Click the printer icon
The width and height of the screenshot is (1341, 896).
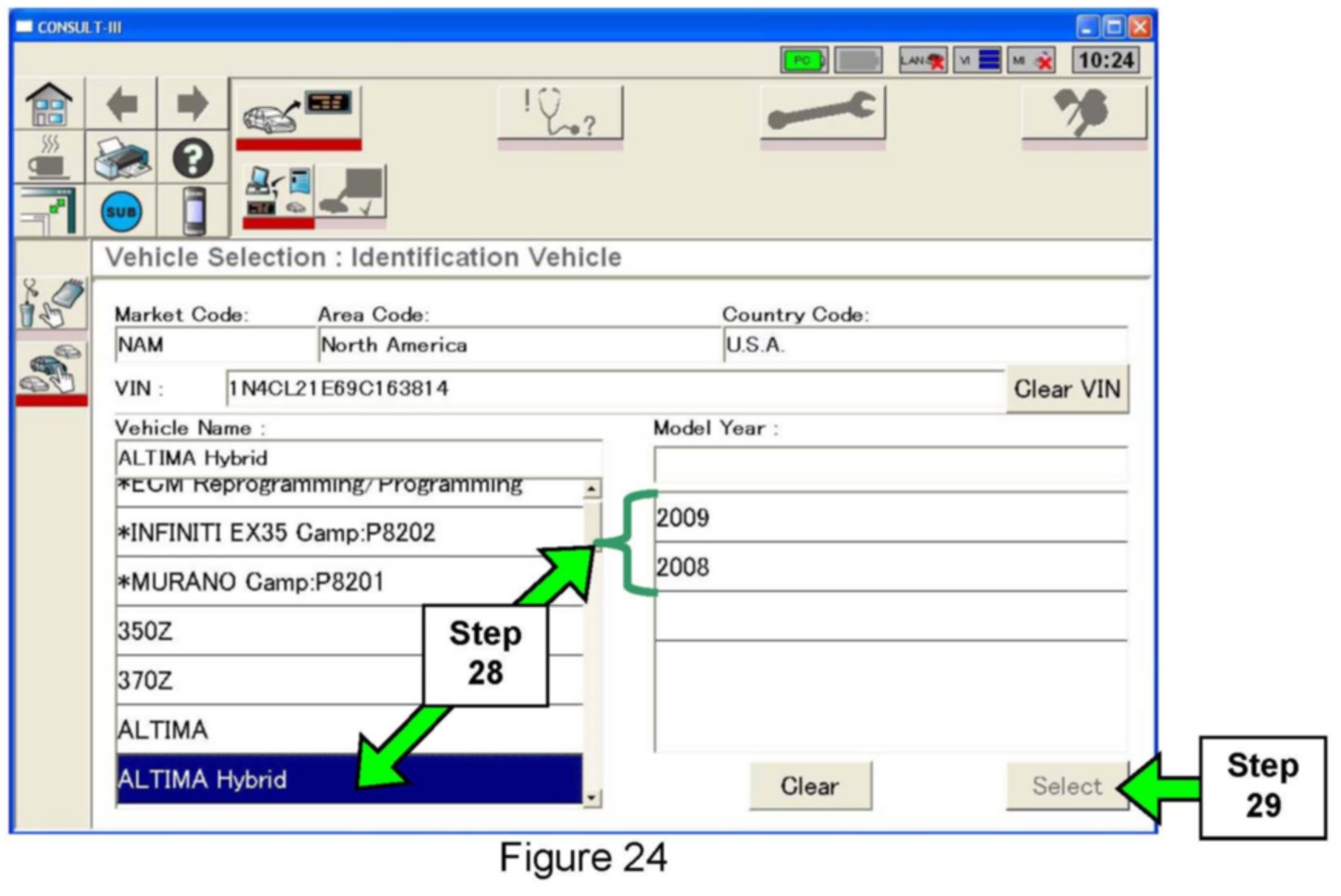click(122, 159)
